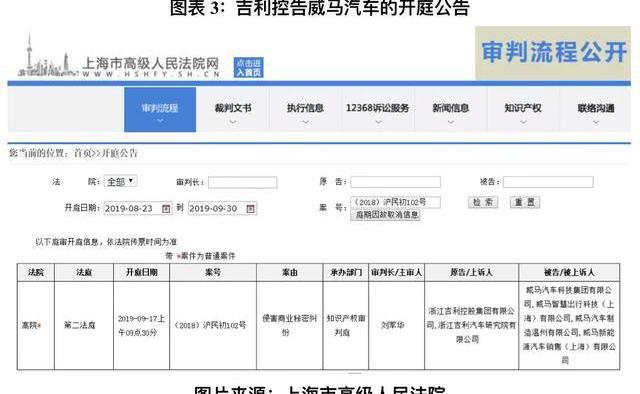Click the note 以下庭审开庭信息,依法院传票时间为准
Viewport: 640px width, 394px height.
[x=106, y=242]
